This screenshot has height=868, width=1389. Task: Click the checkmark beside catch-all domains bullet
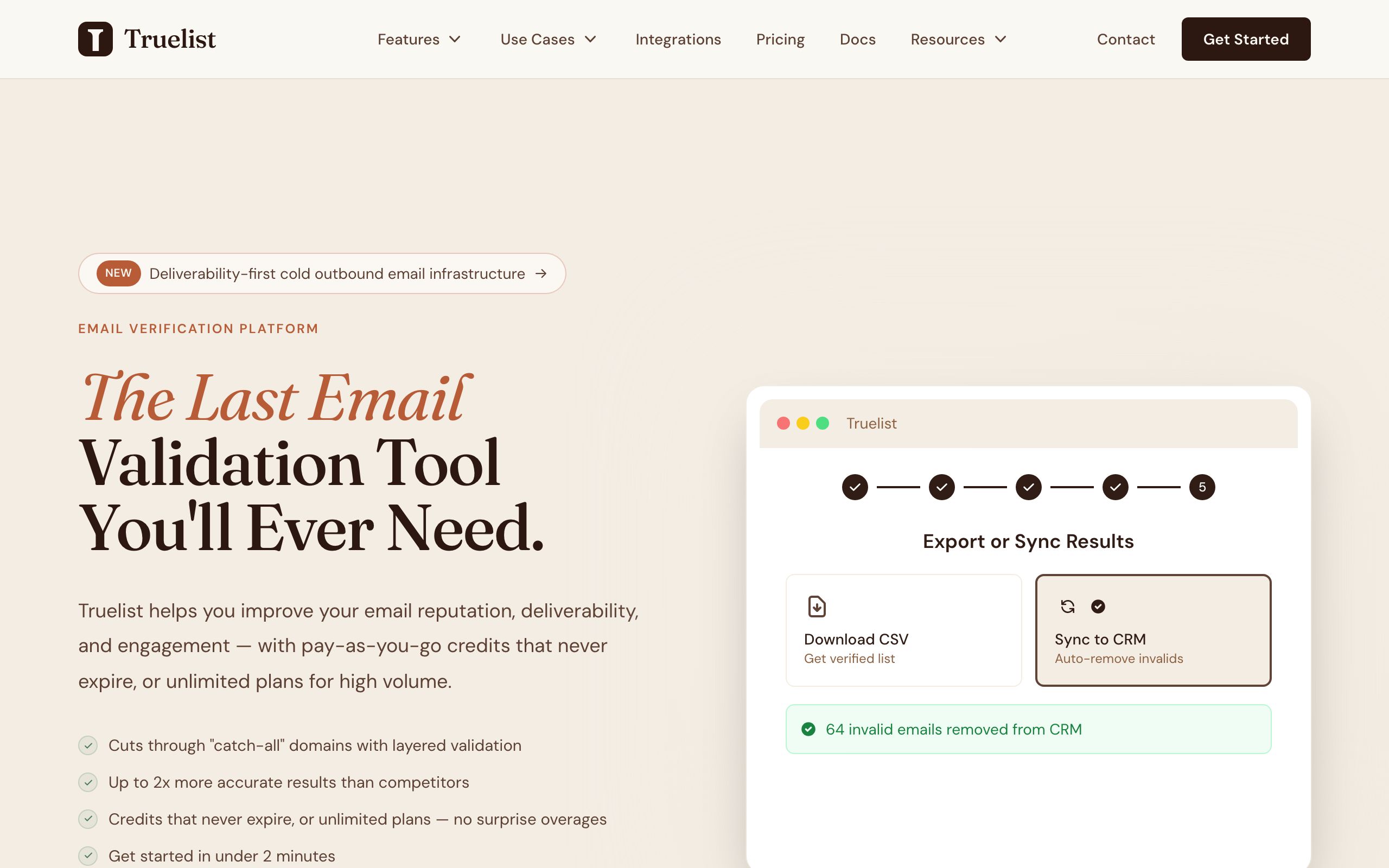point(88,745)
